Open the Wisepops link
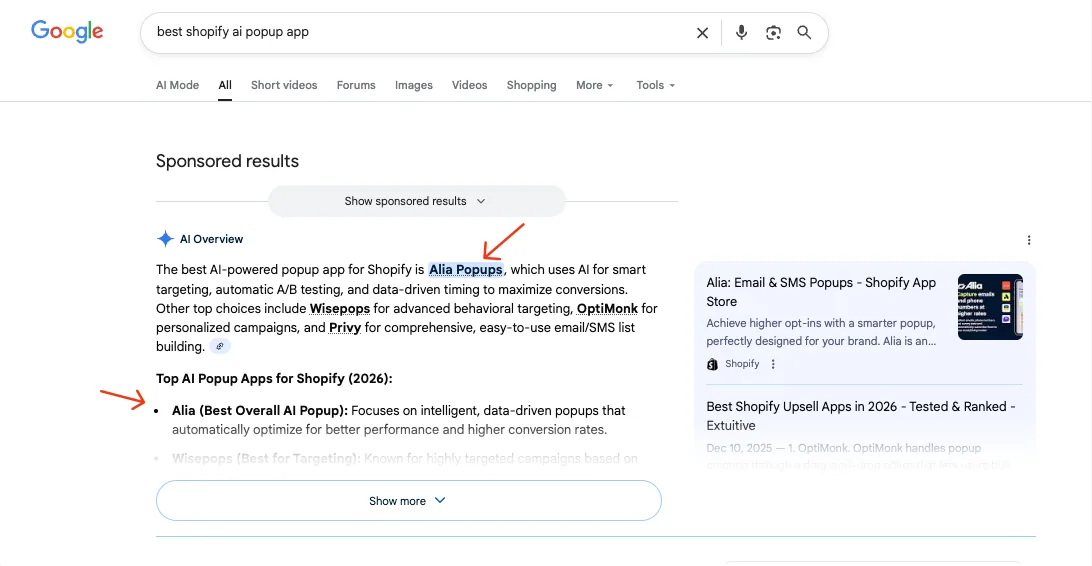 340,308
